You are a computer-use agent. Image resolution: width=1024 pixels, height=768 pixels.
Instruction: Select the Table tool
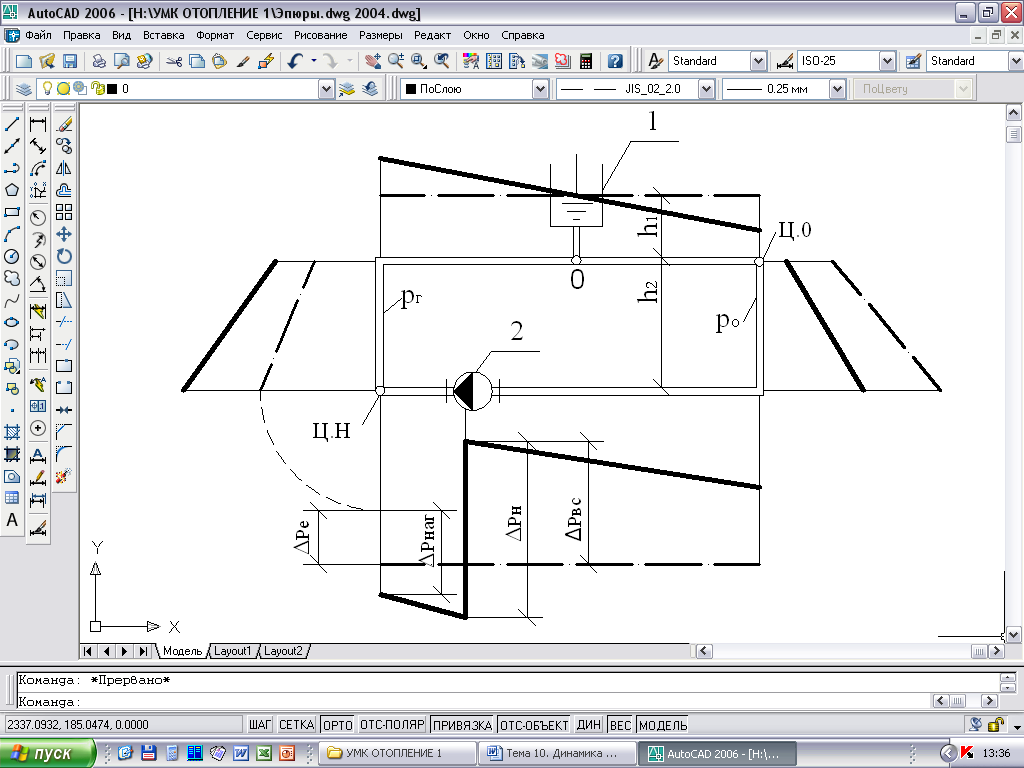[x=12, y=498]
